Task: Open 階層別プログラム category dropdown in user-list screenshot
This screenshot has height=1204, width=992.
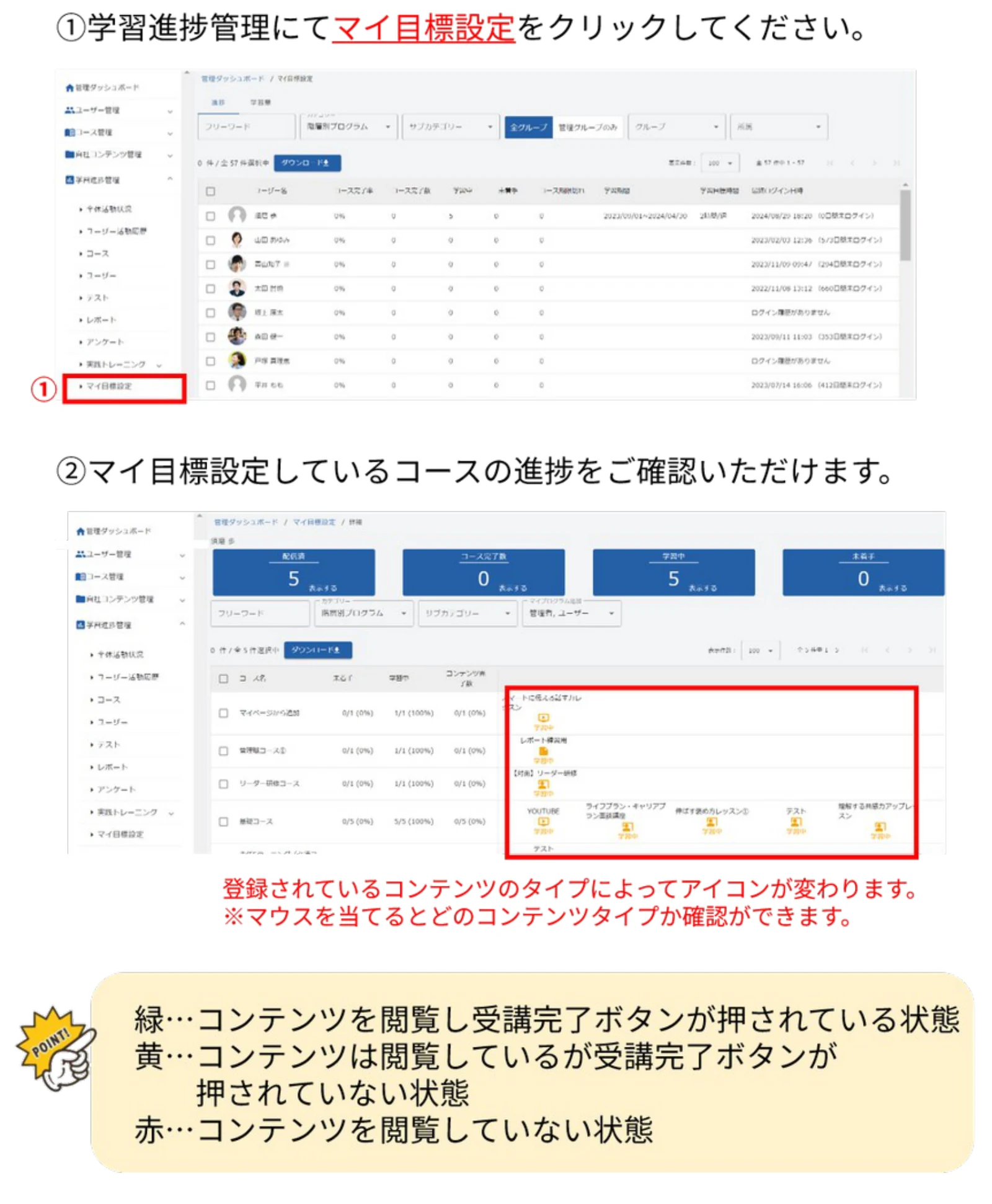Action: point(348,126)
